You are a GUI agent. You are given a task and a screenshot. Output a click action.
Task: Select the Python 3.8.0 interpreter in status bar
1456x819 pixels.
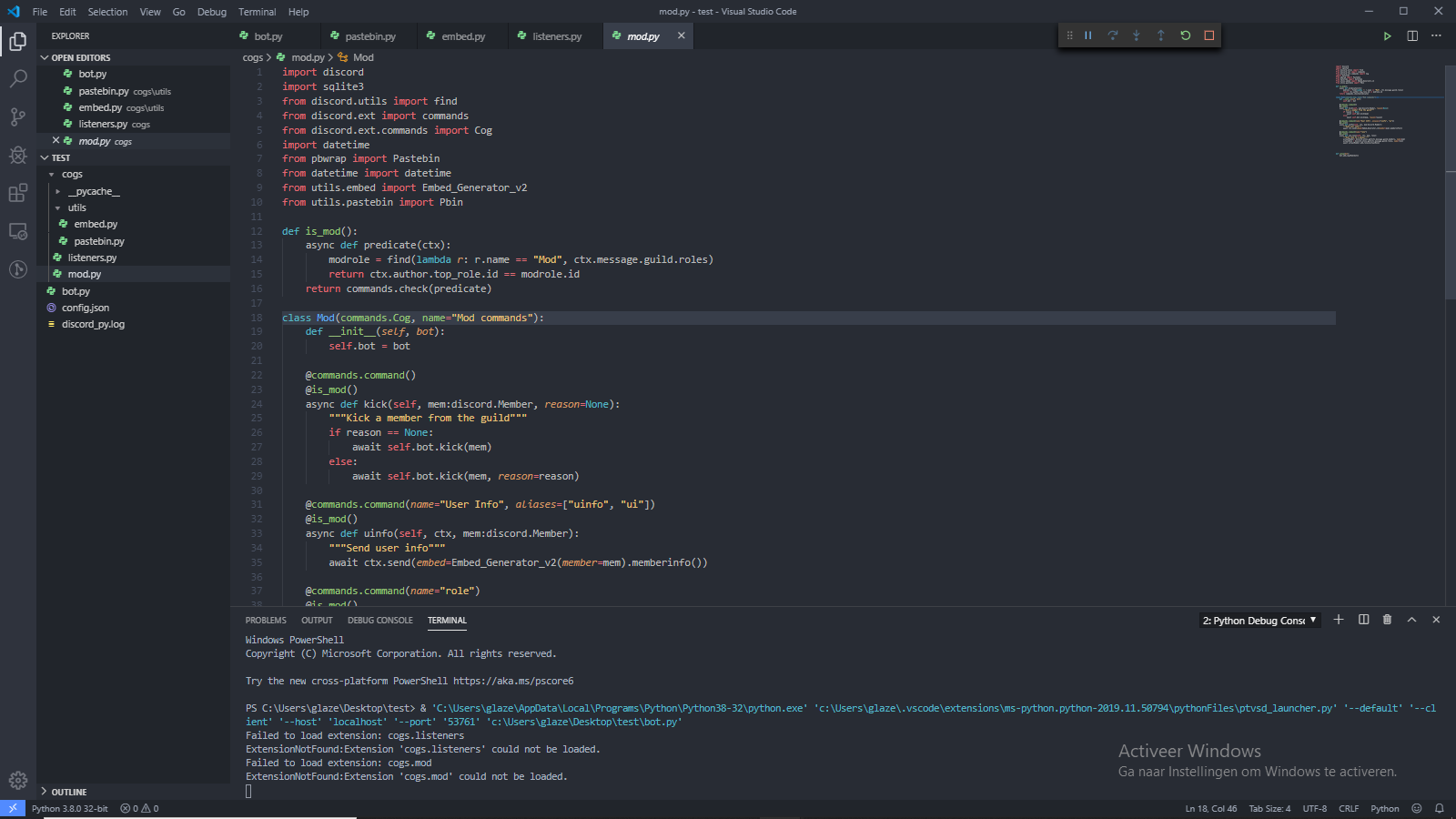69,808
